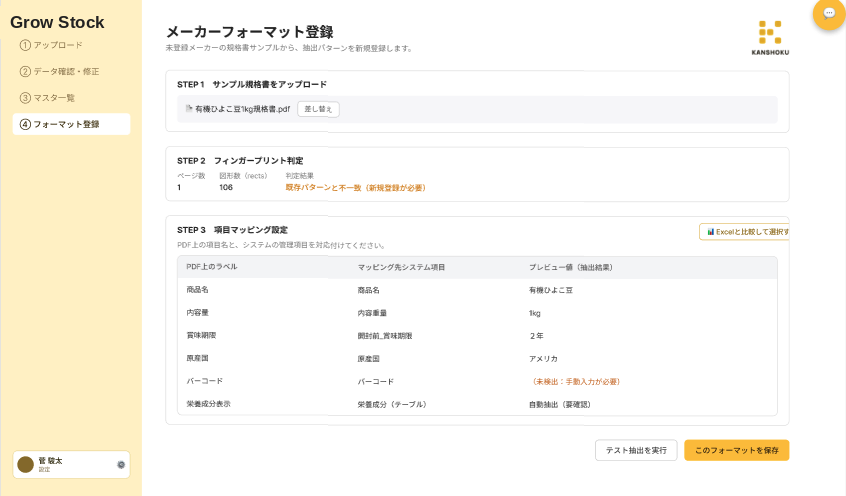Open マスター一覧 in sidebar

click(47, 98)
